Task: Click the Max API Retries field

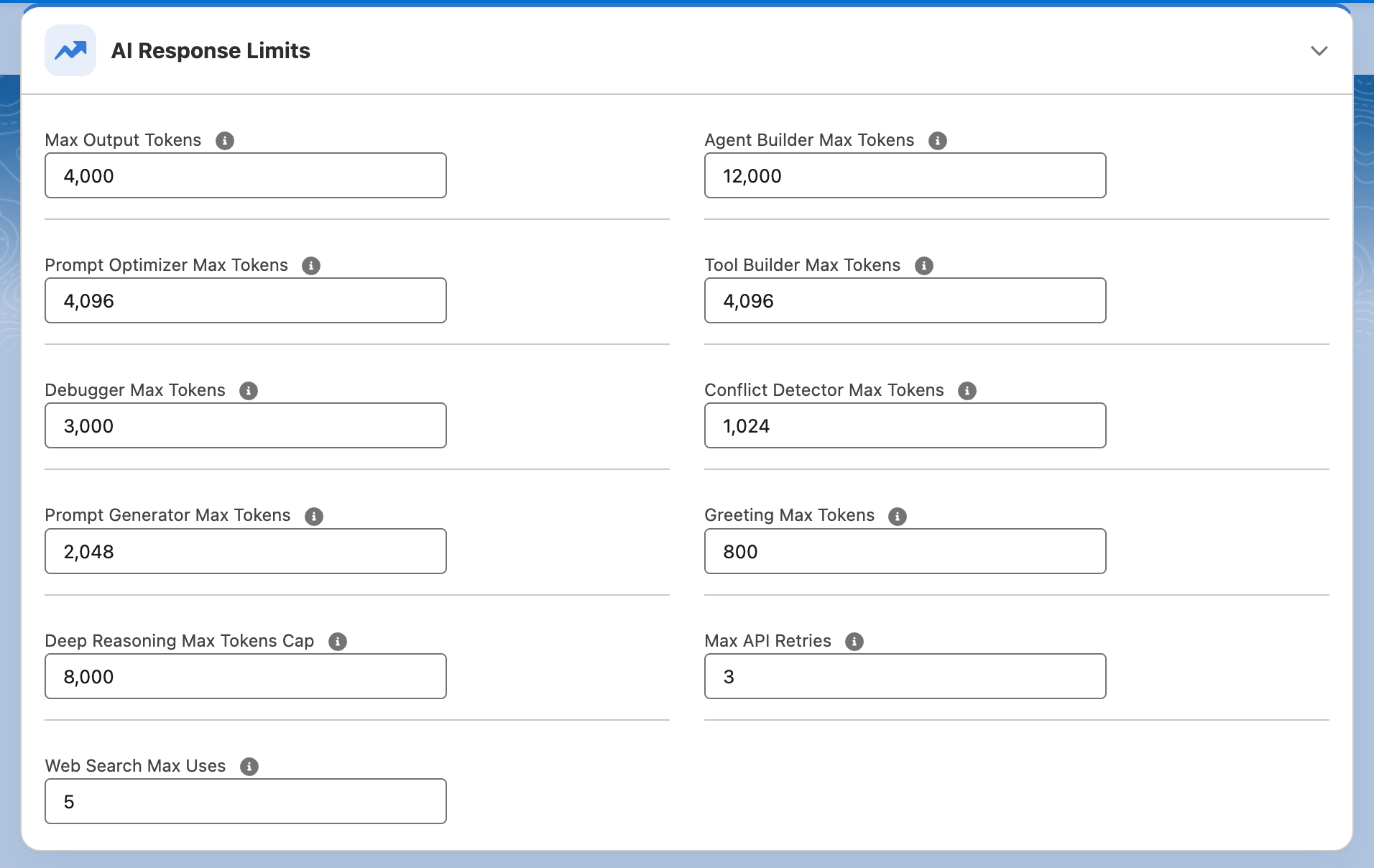Action: coord(905,676)
